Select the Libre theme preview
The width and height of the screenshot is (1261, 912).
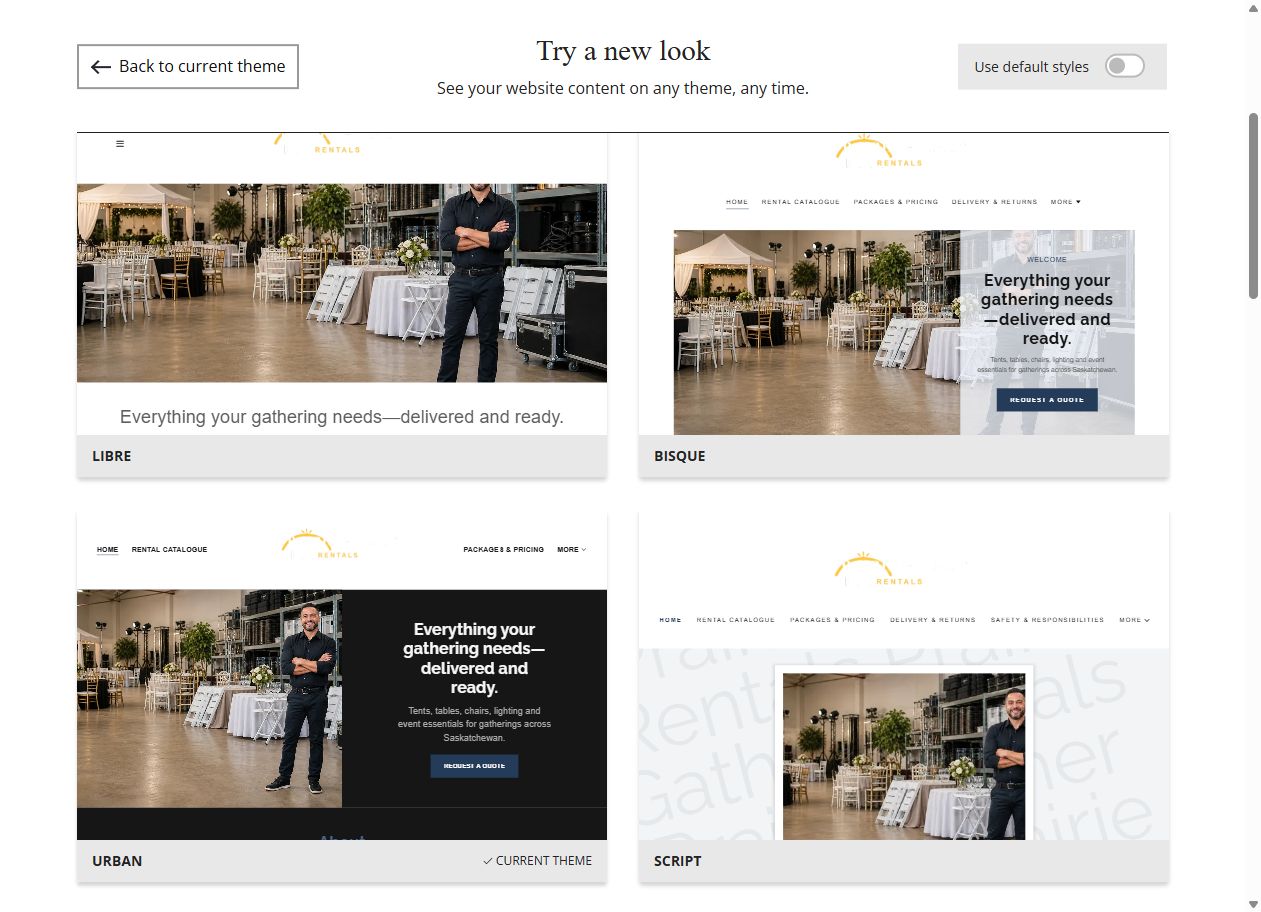pyautogui.click(x=342, y=284)
